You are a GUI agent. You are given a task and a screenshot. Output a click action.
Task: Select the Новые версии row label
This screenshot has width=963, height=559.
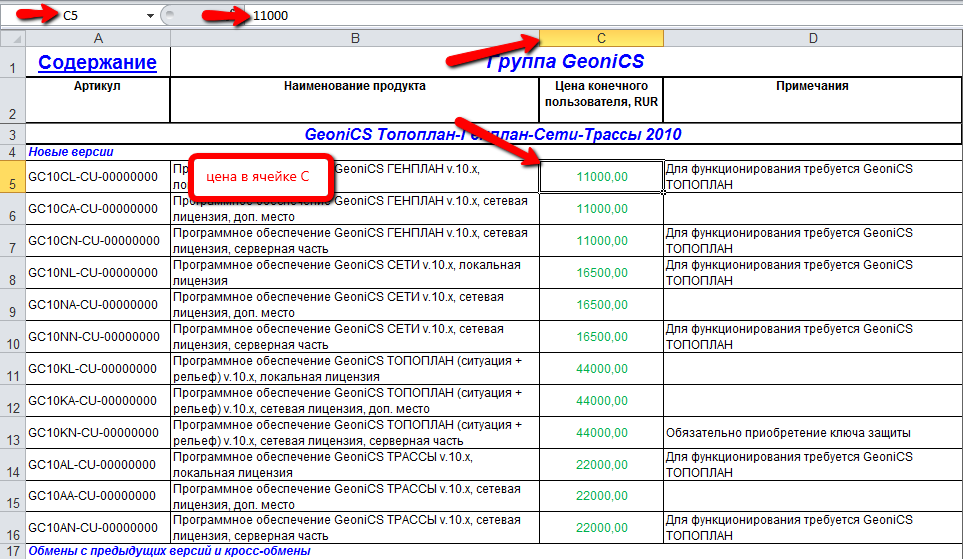coord(71,152)
